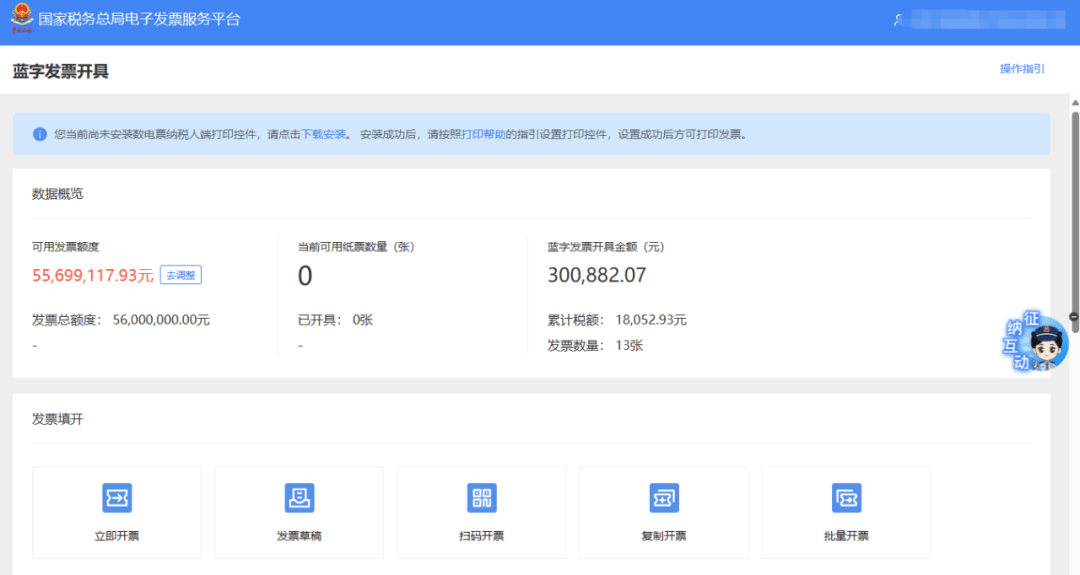
Task: Click the 国家税务总局电子发票服务平台 title
Action: 139,20
